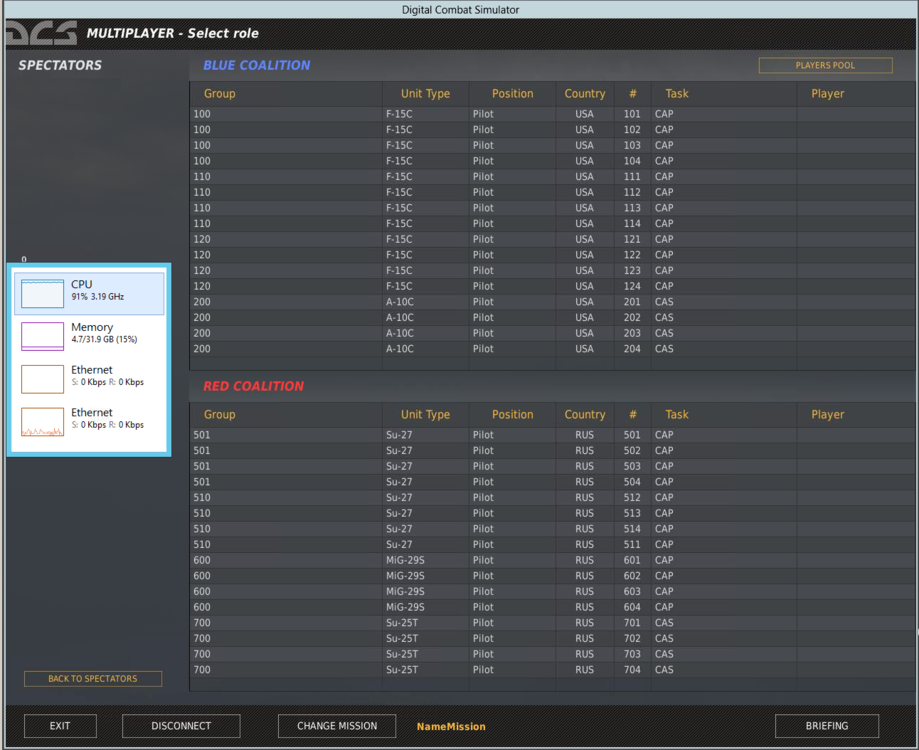Open the CHANGE MISSION dialog
919x750 pixels.
pyautogui.click(x=336, y=726)
